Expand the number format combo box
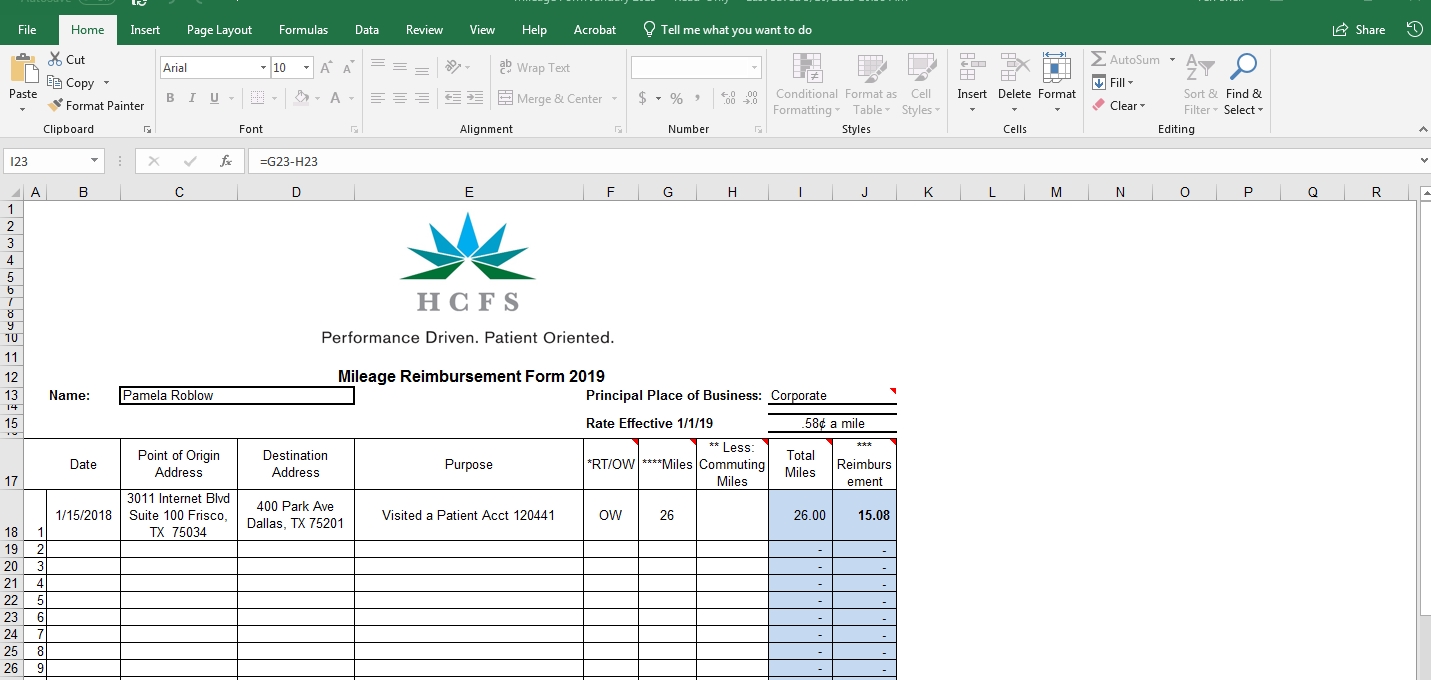 754,68
